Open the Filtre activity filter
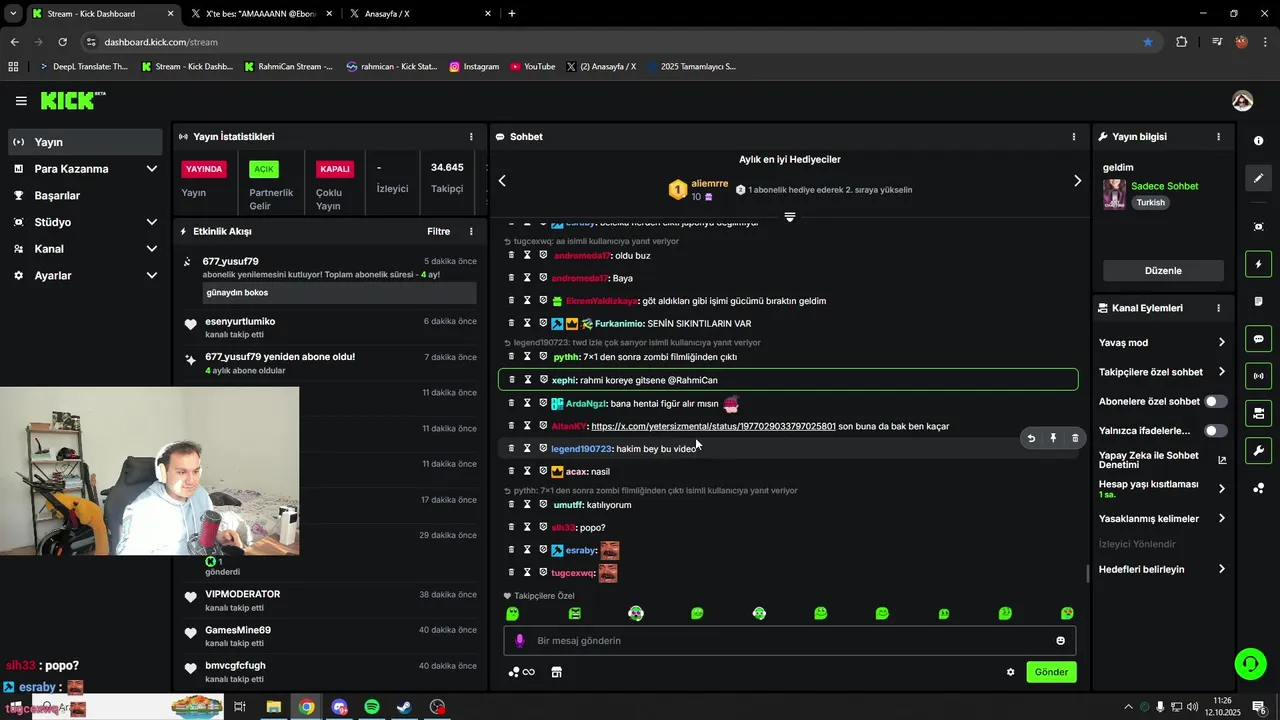Screen dimensions: 1280x720 (x=438, y=232)
